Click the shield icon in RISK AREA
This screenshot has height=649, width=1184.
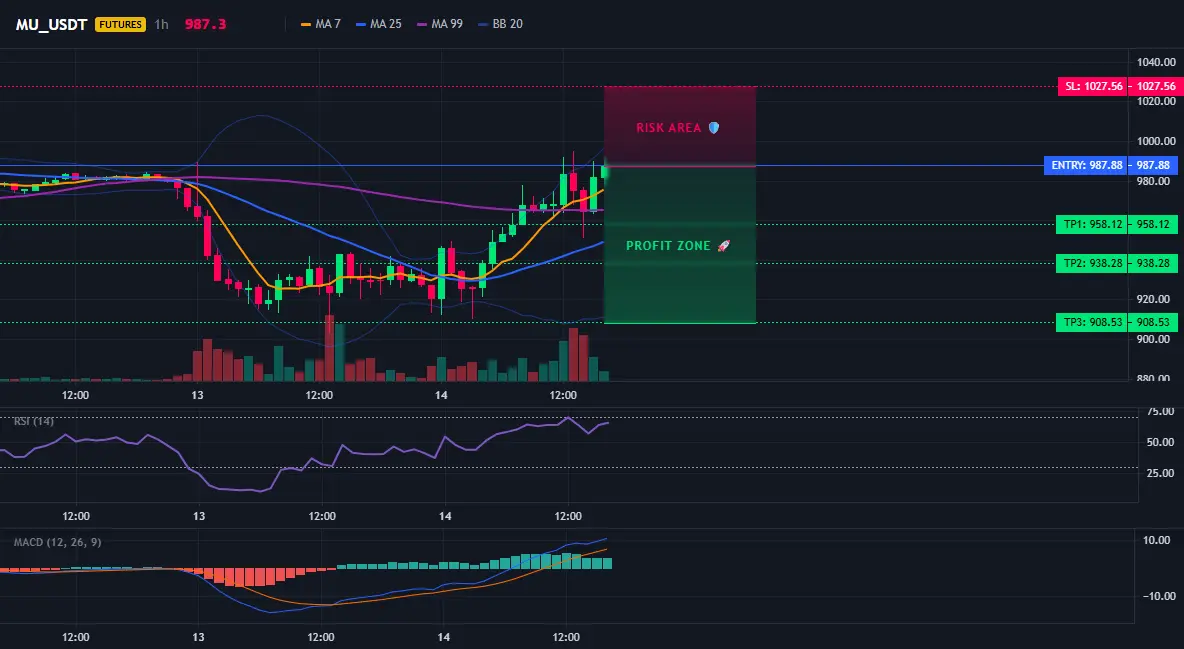pyautogui.click(x=714, y=128)
